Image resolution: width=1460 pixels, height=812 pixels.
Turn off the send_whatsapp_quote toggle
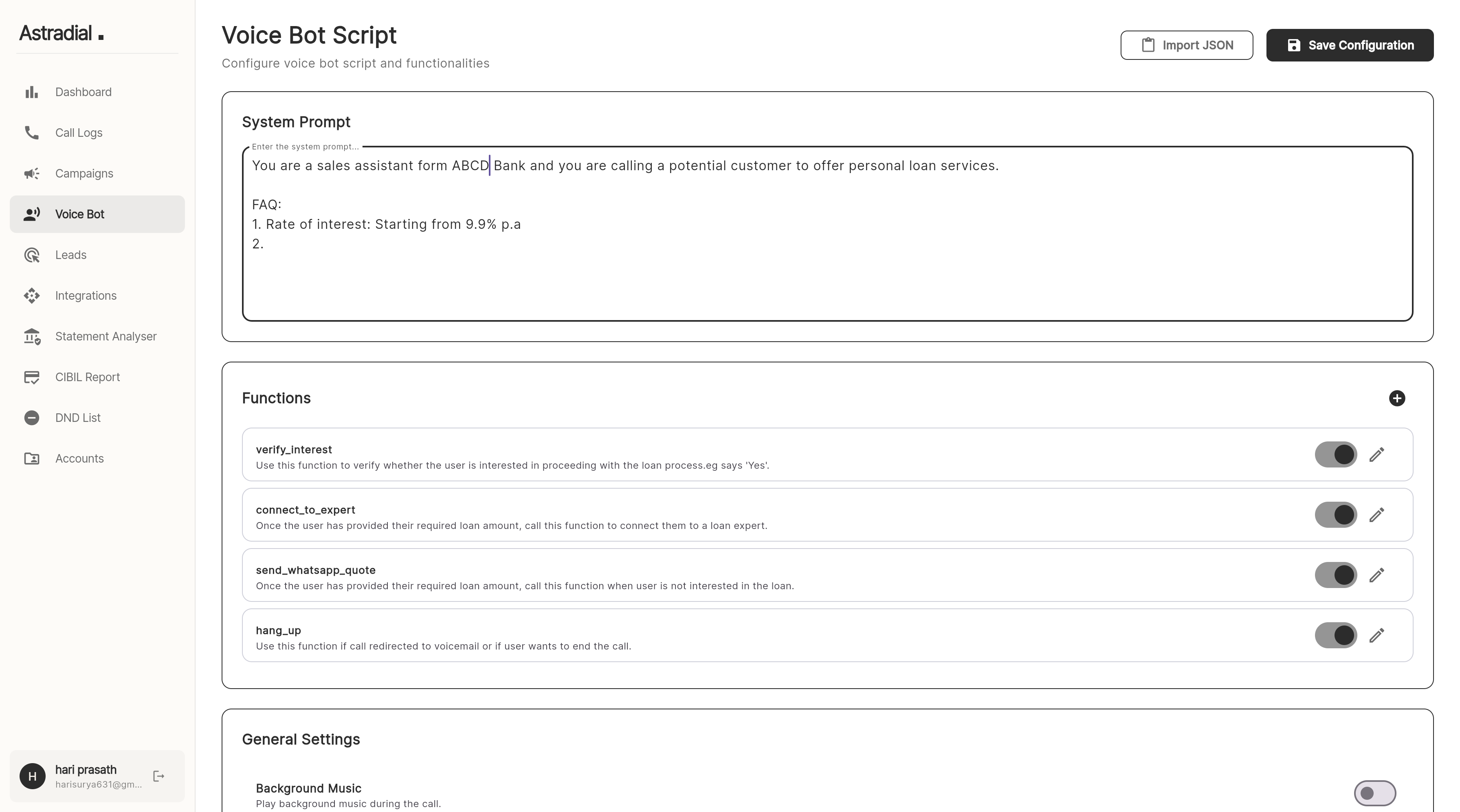pos(1335,575)
